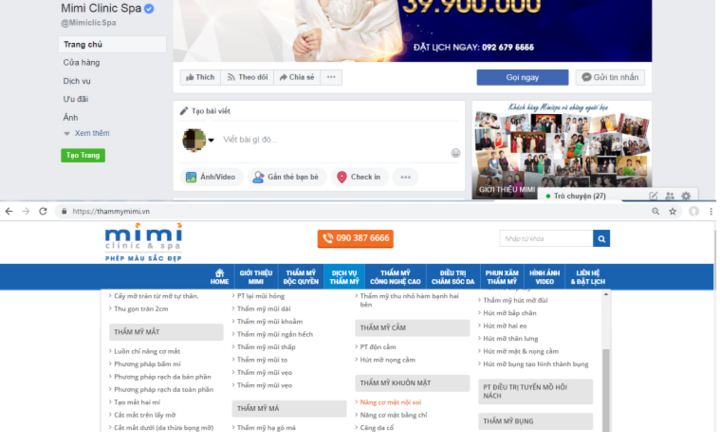The height and width of the screenshot is (432, 720).
Task: Click the Check in button
Action: click(x=360, y=177)
